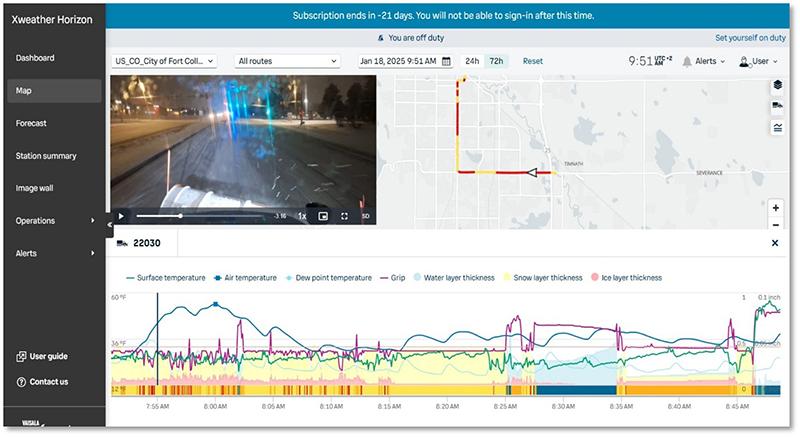The width and height of the screenshot is (800, 437).
Task: Toggle picture-in-picture video mode
Action: (323, 216)
